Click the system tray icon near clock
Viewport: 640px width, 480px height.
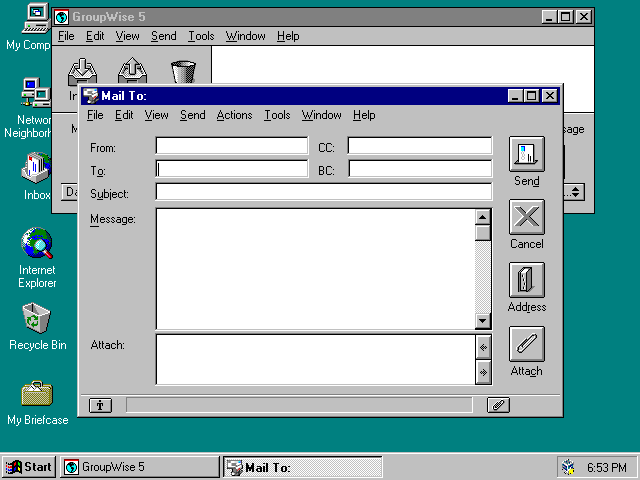coord(568,467)
